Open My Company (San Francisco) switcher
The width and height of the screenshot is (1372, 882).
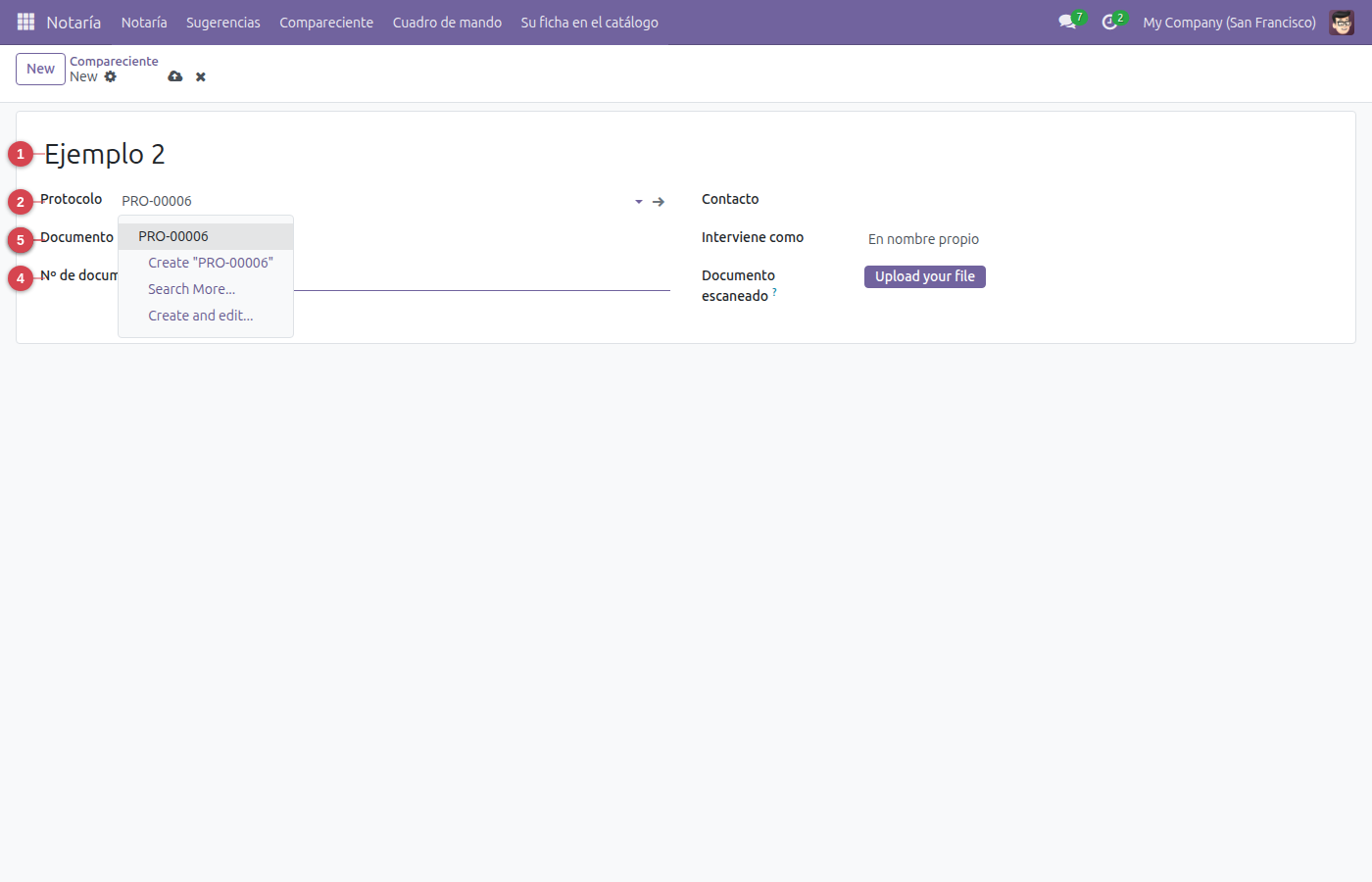click(1229, 22)
